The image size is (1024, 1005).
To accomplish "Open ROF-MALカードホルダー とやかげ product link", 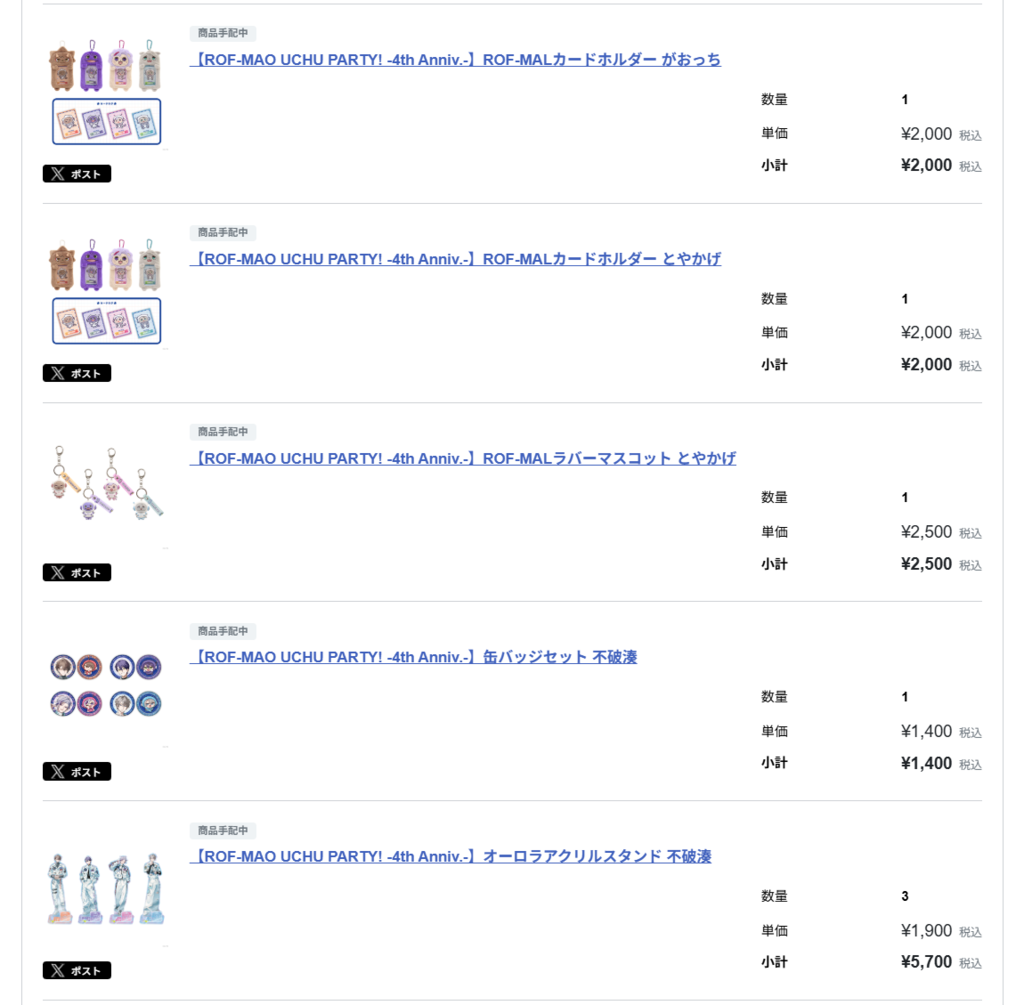I will pos(455,259).
